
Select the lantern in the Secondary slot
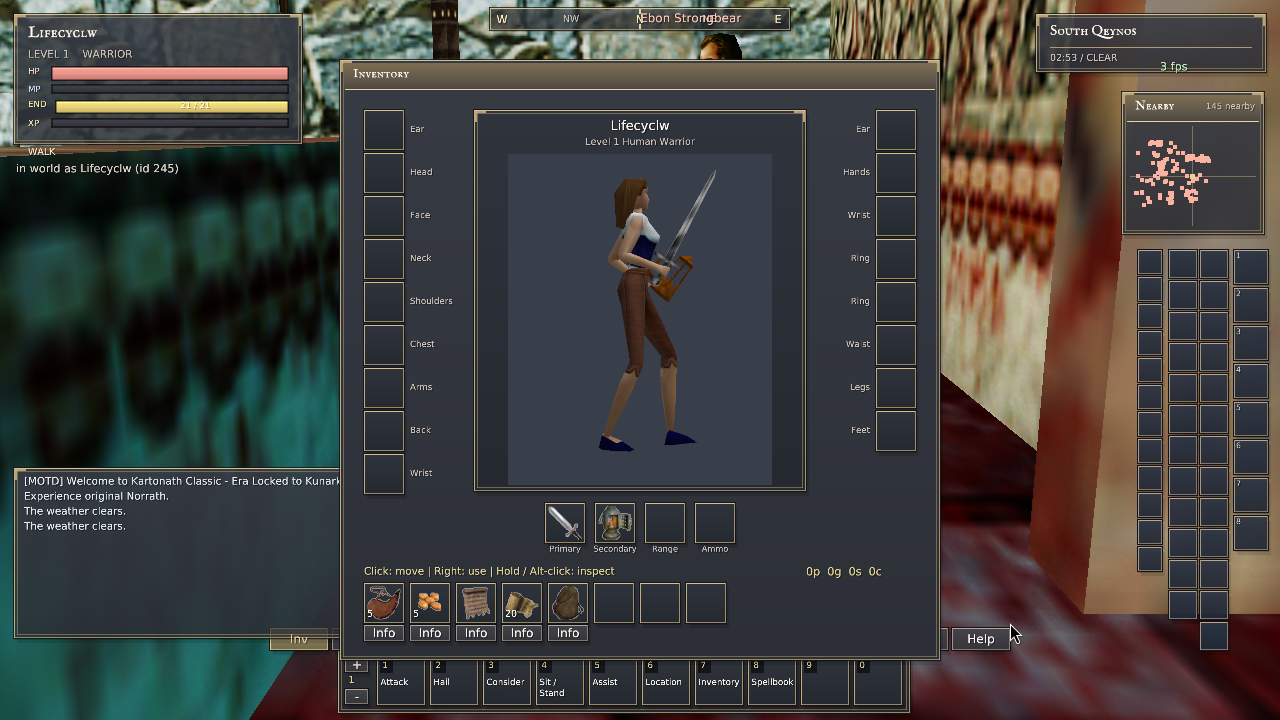pyautogui.click(x=614, y=523)
